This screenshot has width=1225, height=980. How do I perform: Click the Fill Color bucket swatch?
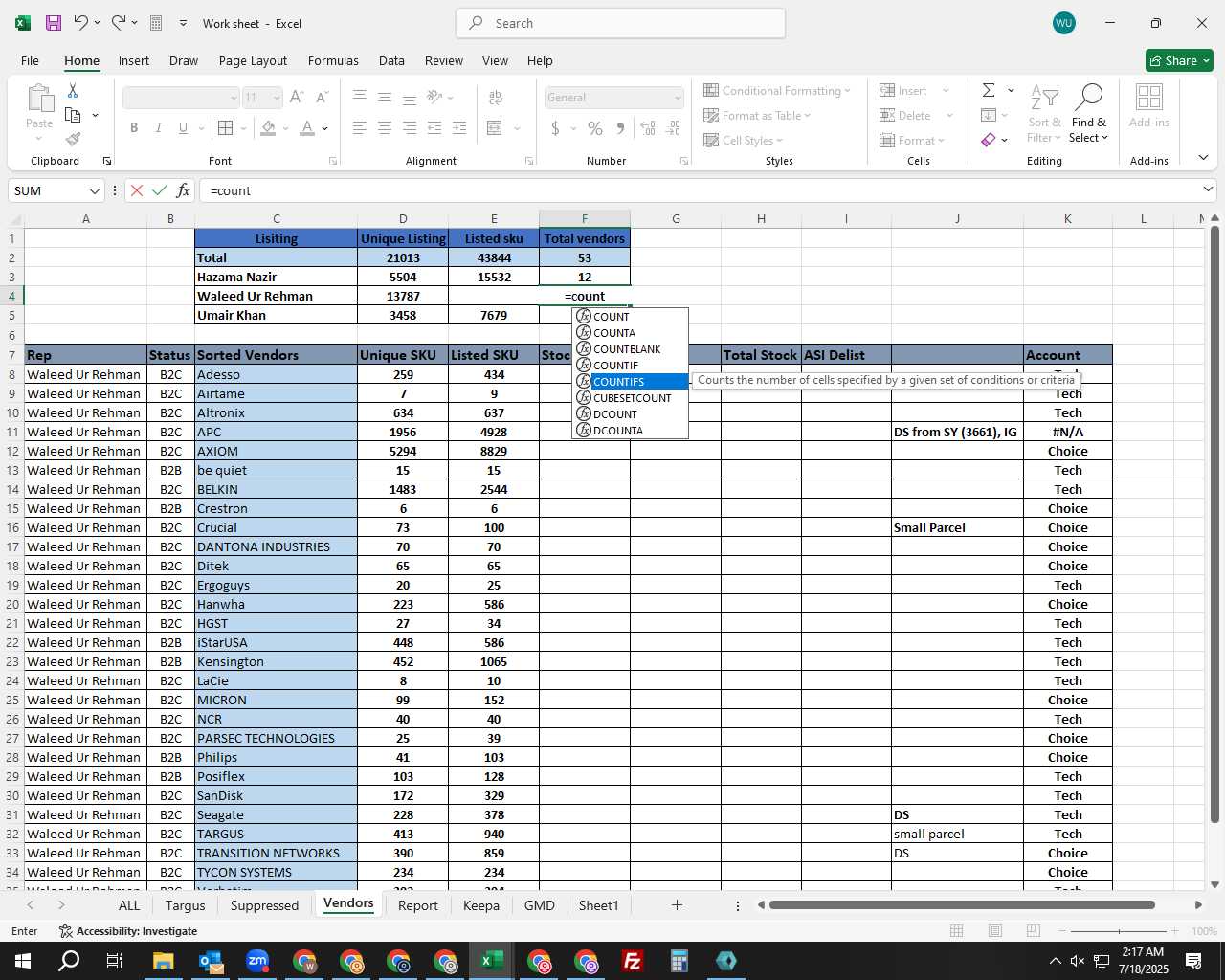(269, 127)
